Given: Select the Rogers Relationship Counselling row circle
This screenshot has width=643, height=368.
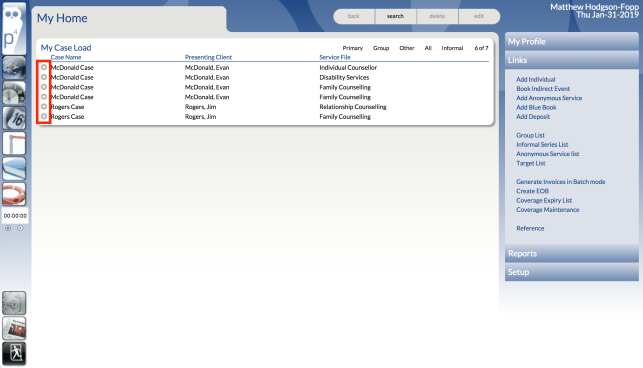Looking at the screenshot, I should click(44, 107).
